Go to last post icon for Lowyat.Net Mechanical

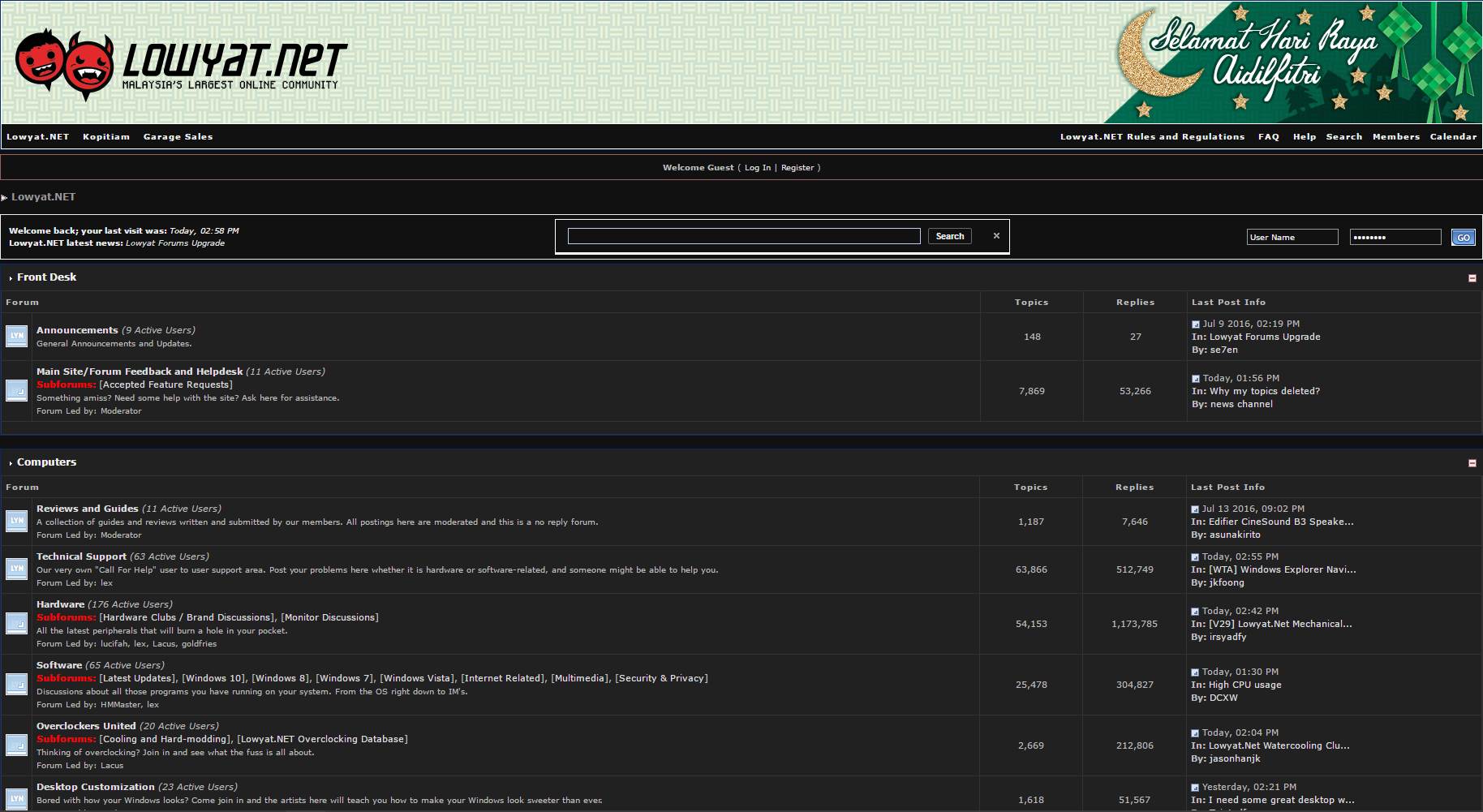click(1195, 612)
